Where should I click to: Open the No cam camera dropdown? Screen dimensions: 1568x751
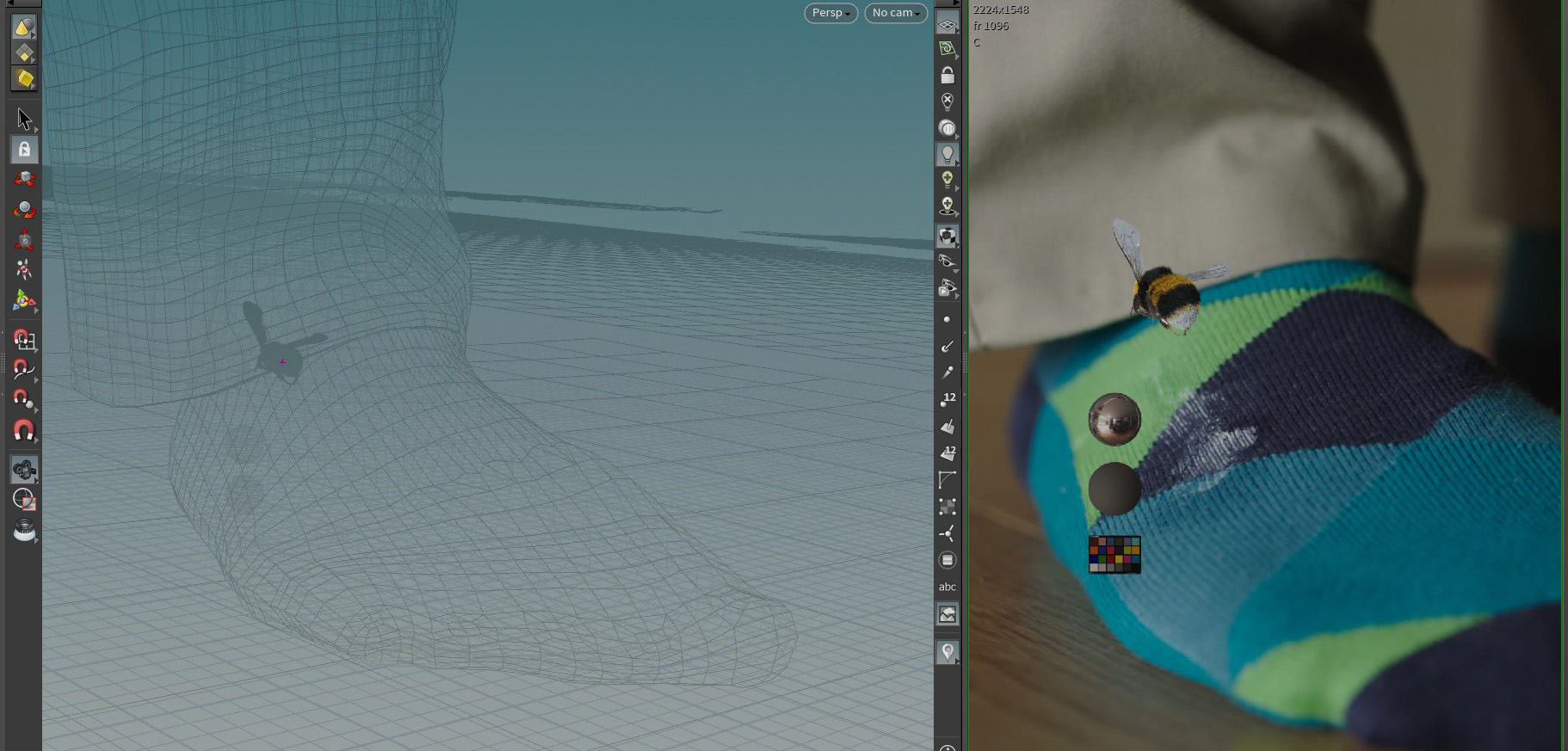pyautogui.click(x=896, y=13)
